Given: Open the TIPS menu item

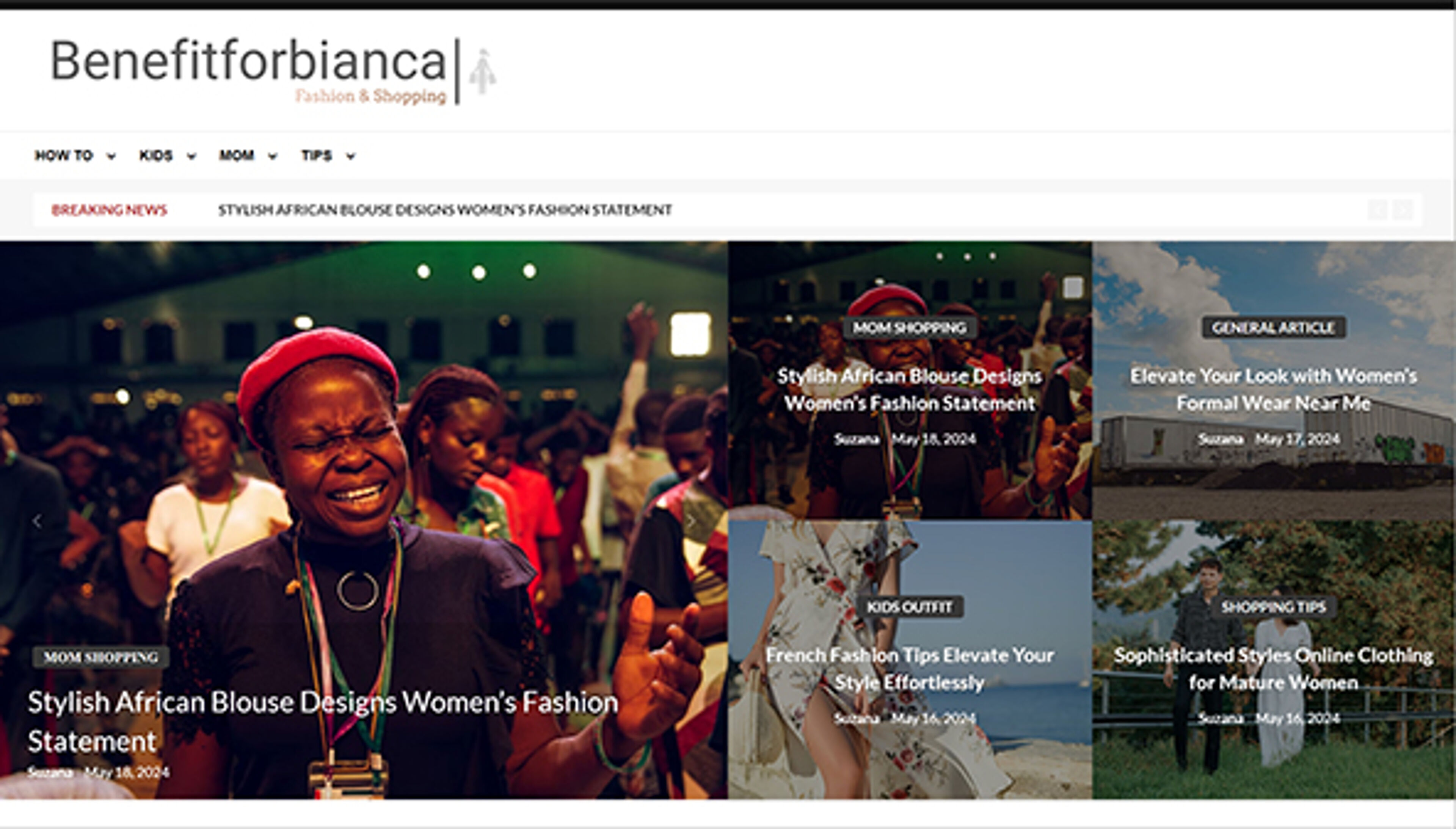Looking at the screenshot, I should pos(317,155).
